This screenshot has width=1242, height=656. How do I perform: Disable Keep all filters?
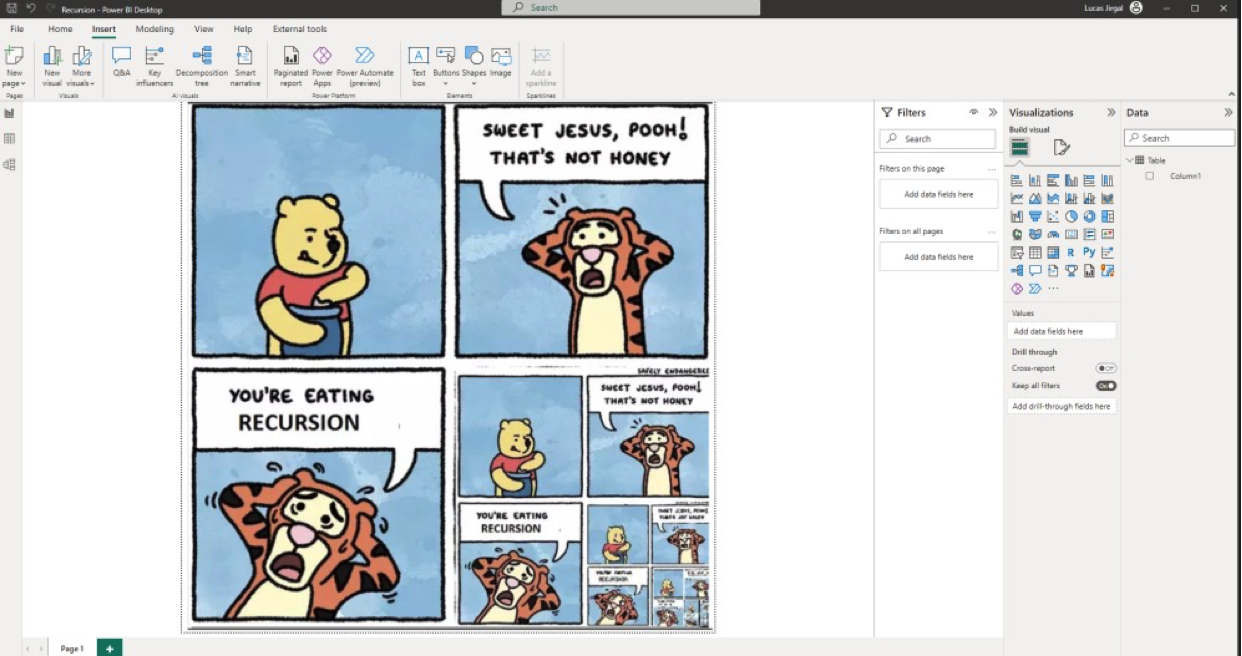point(1107,385)
